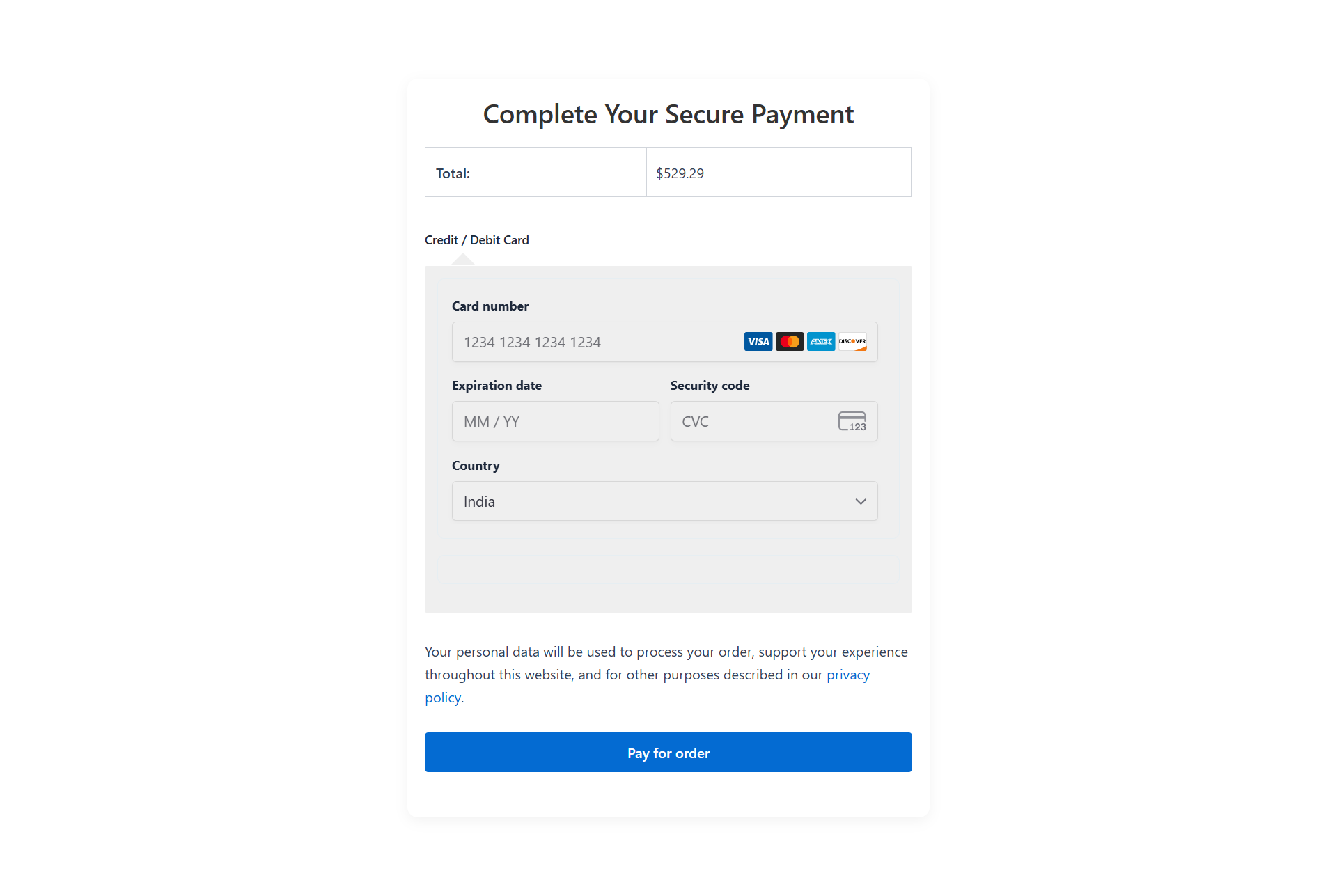Click the Card number label
Viewport: 1337px width, 896px height.
[x=490, y=306]
